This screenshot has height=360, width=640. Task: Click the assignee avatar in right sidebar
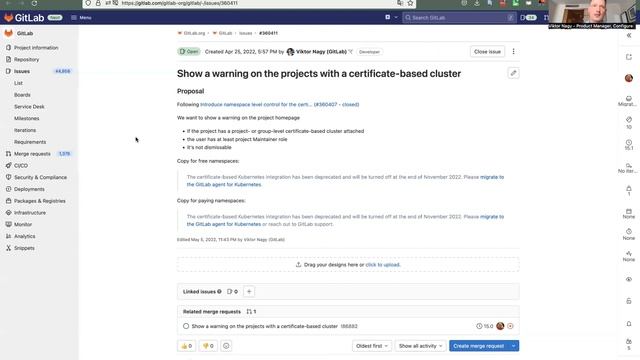click(x=629, y=78)
